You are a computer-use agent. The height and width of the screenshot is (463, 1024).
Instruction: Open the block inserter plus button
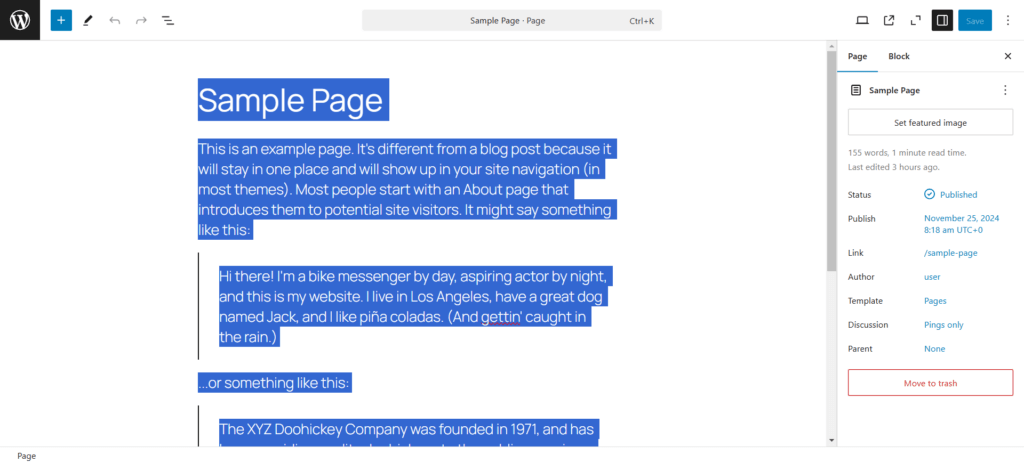(x=61, y=20)
